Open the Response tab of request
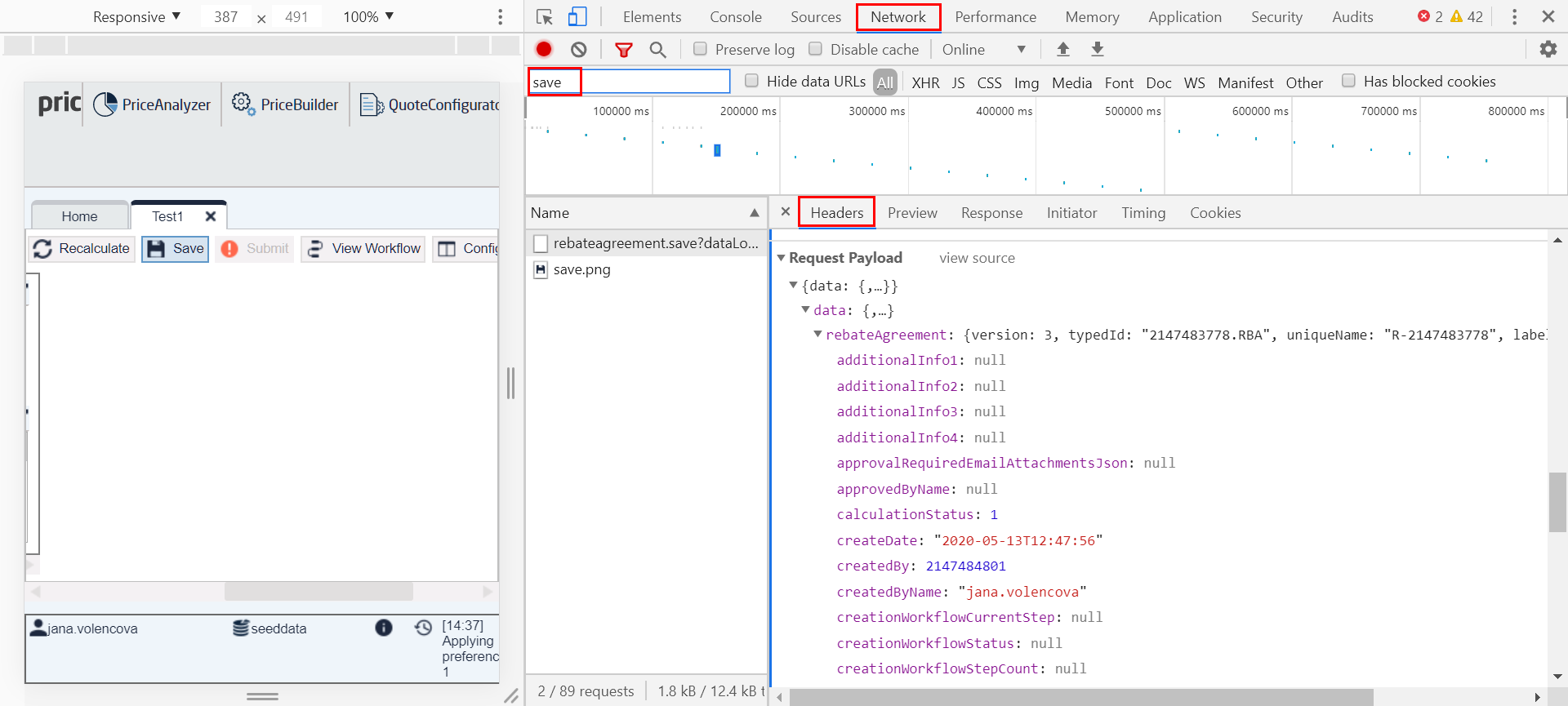The width and height of the screenshot is (1568, 706). click(991, 213)
